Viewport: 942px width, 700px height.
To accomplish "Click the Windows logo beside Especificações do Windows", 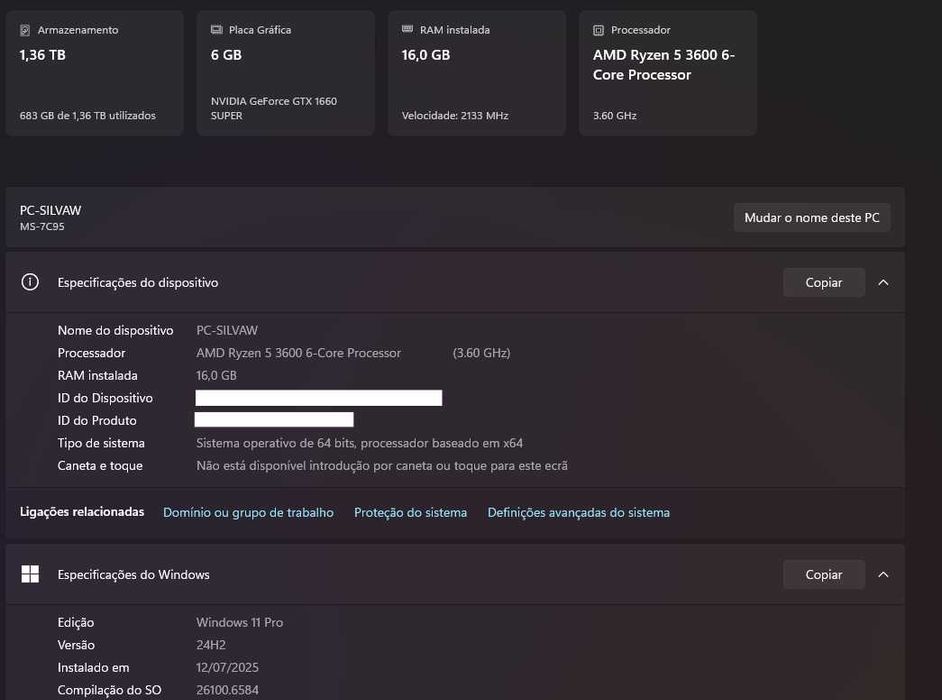I will click(x=30, y=574).
